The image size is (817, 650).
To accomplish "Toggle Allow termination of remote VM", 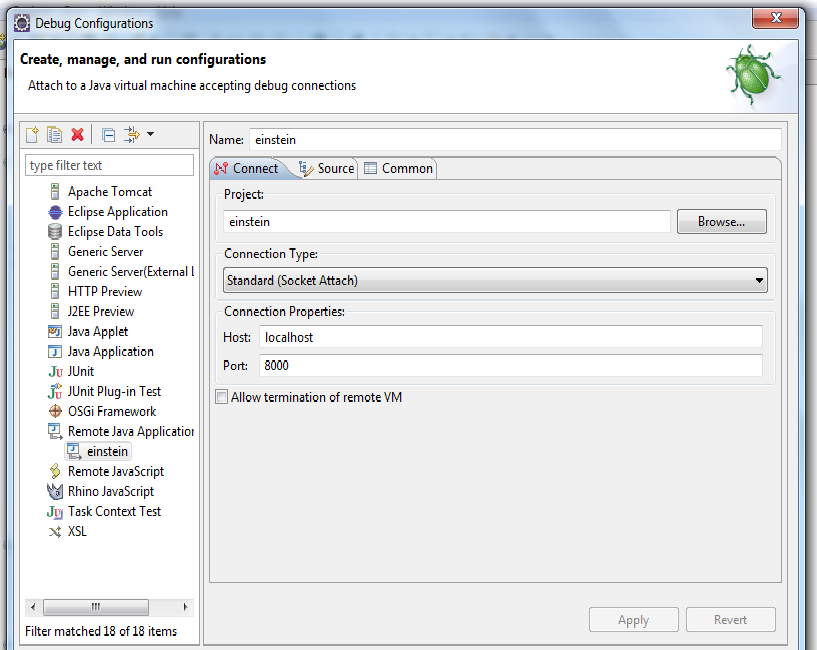I will 221,397.
